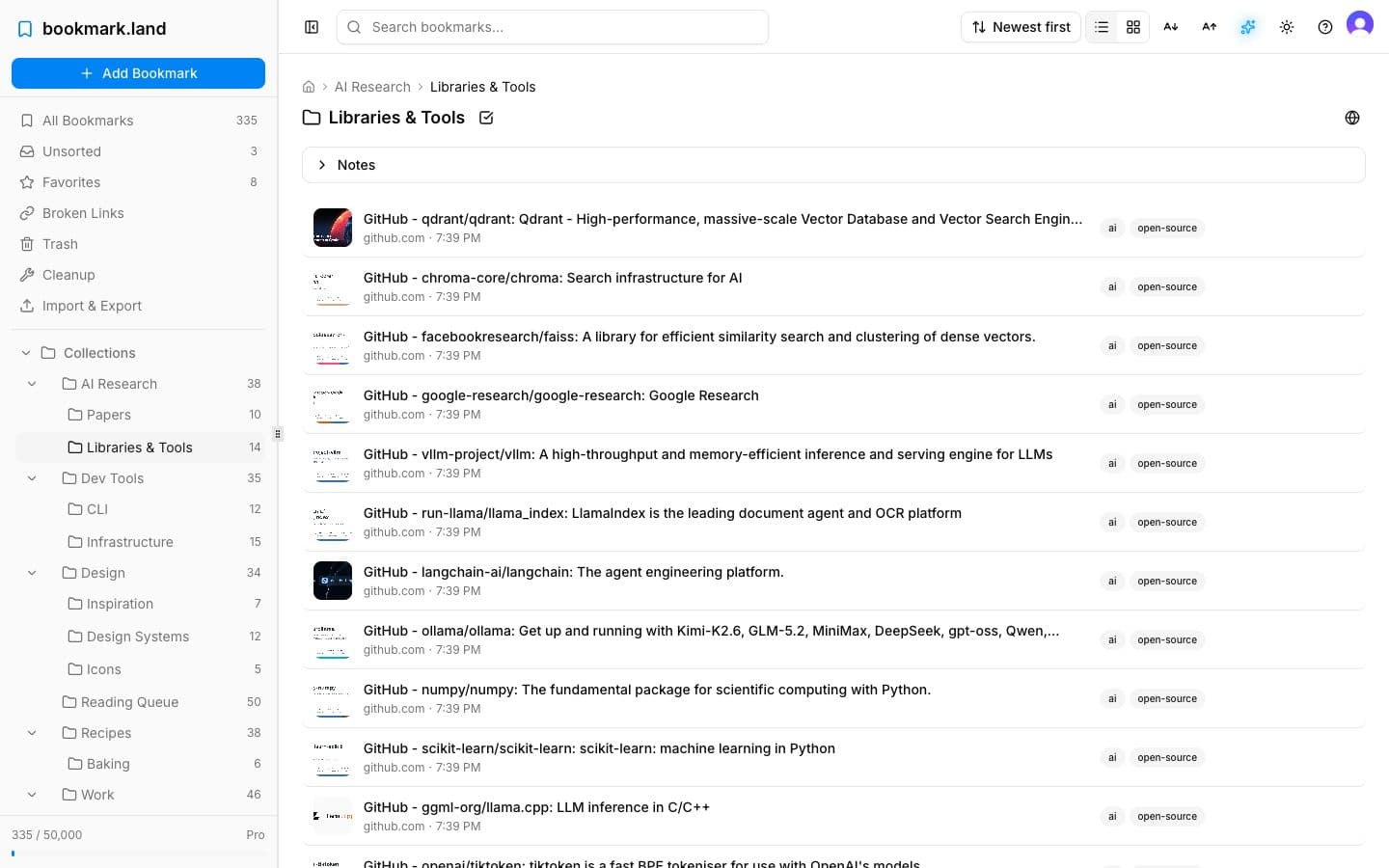The height and width of the screenshot is (868, 1389).
Task: Toggle selection mode checkbox beside Libraries & Tools title
Action: [x=486, y=118]
